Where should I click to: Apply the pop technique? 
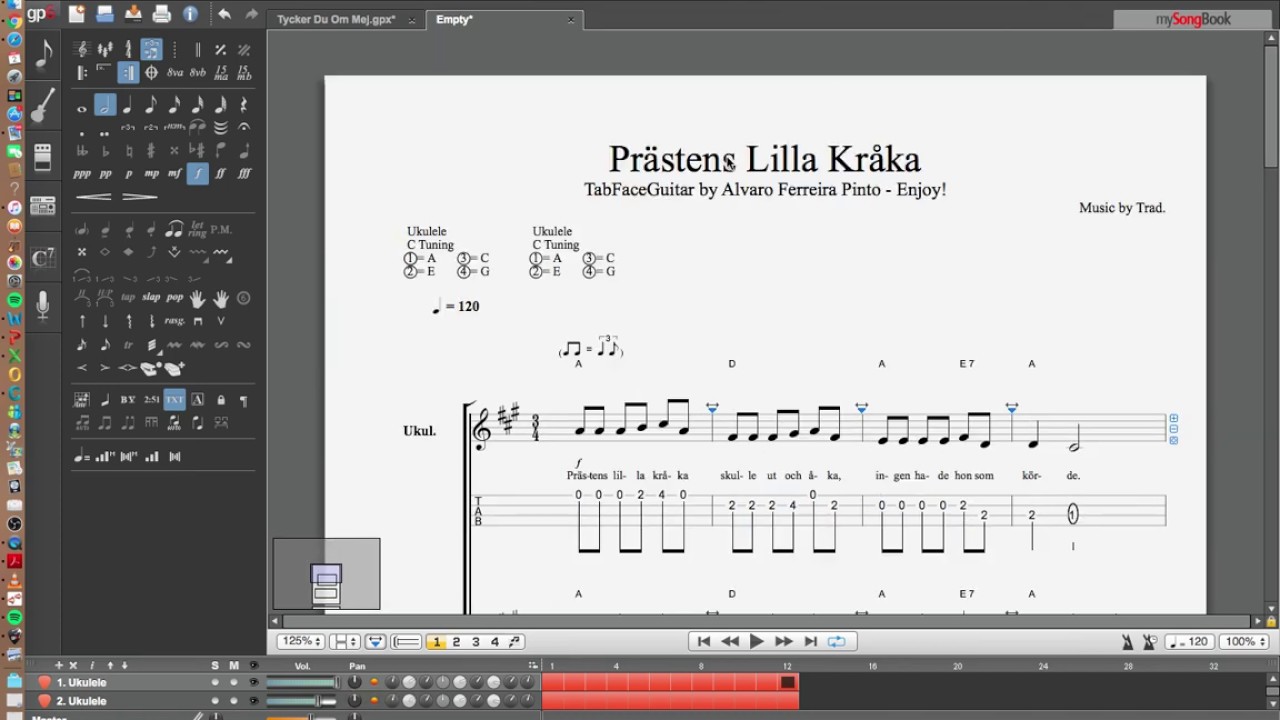point(175,298)
